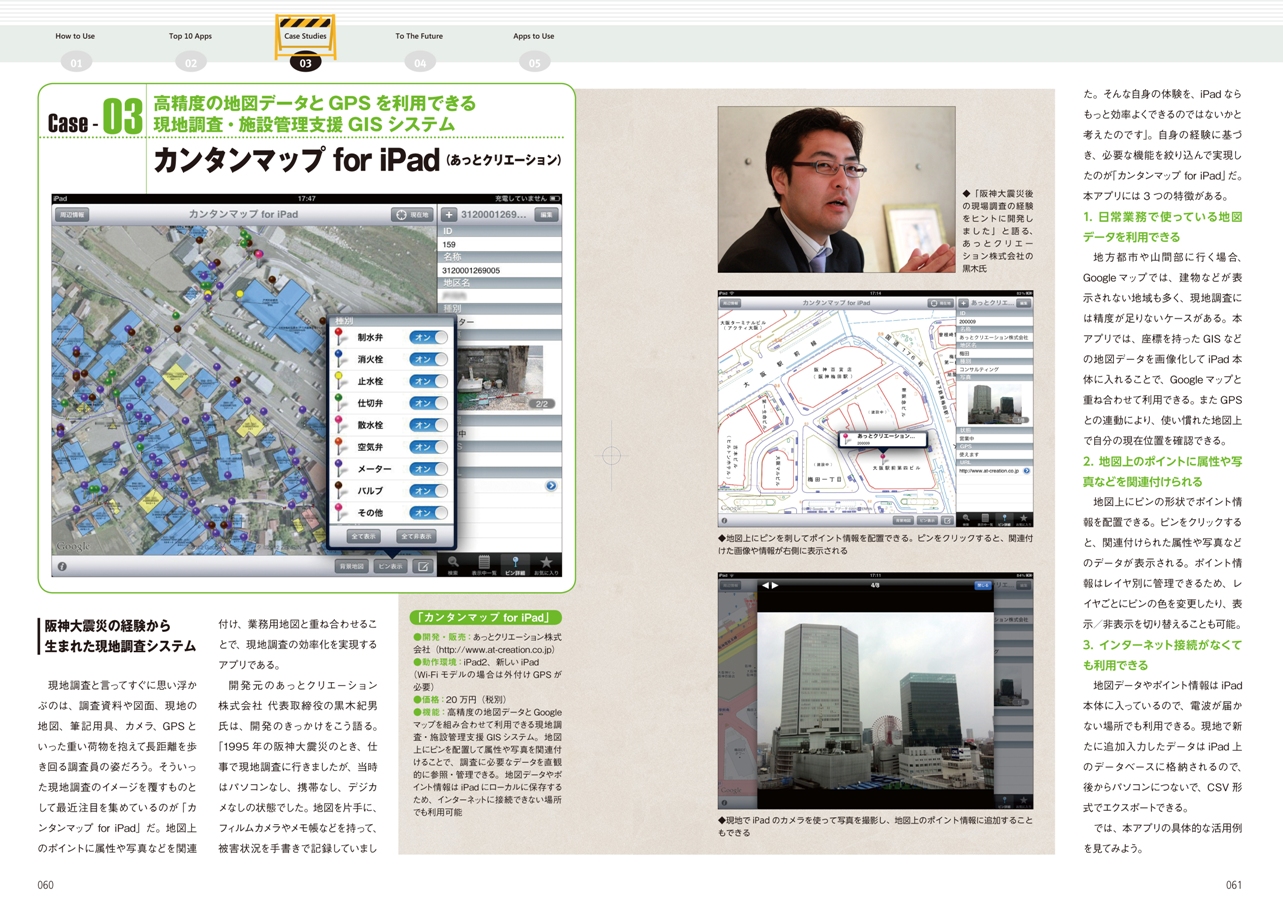1283x908 pixels.
Task: Open お気に入り star tab in aerial-map screenshot
Action: (546, 565)
